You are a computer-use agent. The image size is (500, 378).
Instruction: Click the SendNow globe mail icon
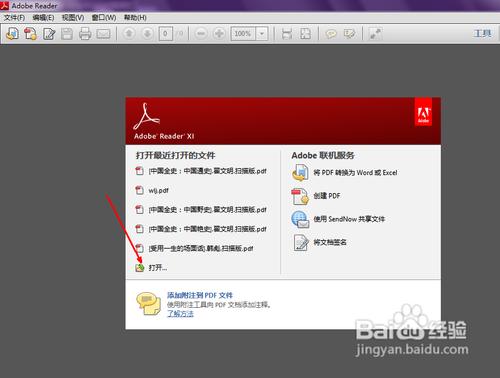(x=300, y=219)
